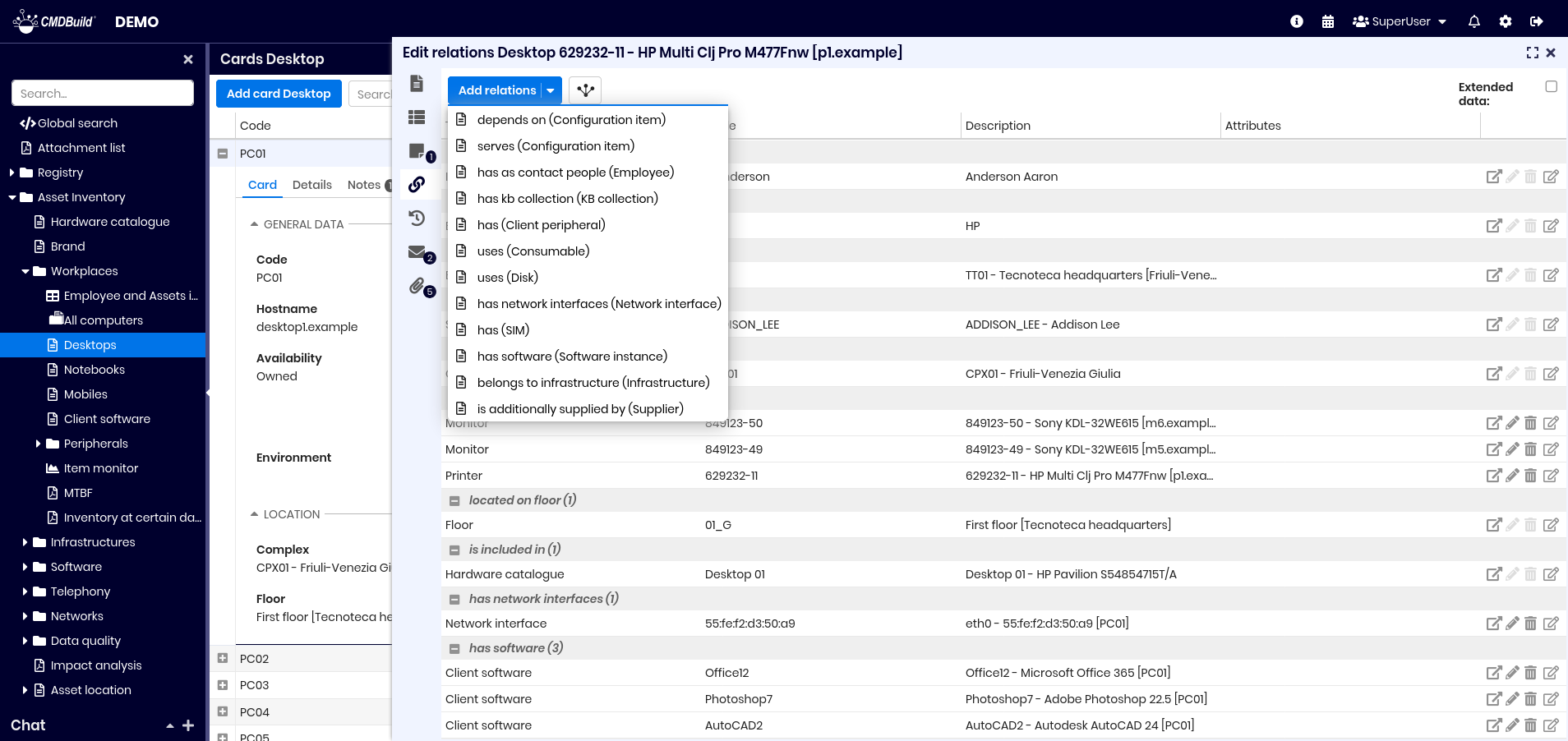The height and width of the screenshot is (741, 1568).
Task: Click the calendar icon in top bar
Action: pos(1327,21)
